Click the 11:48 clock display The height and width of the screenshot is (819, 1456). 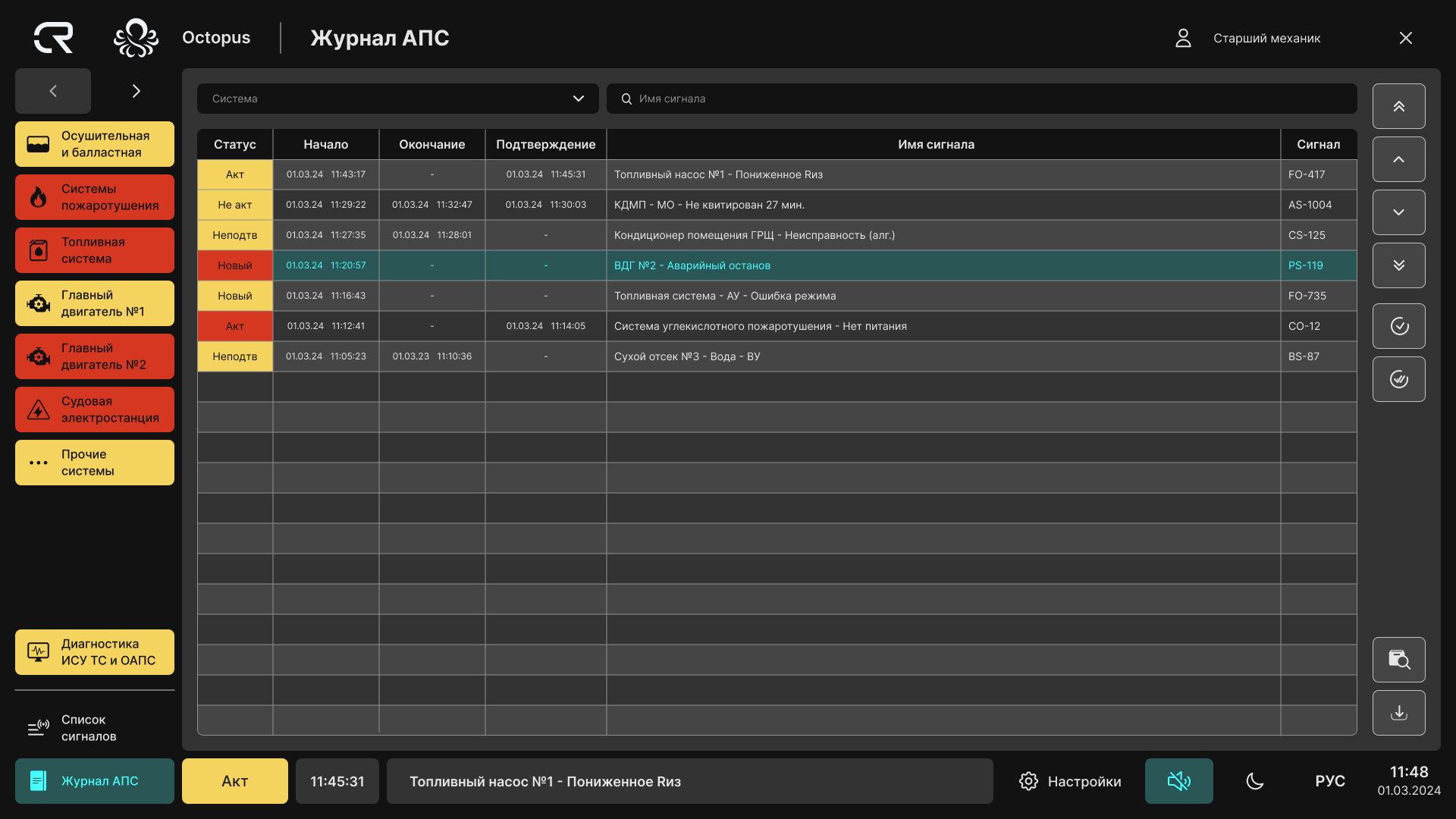pos(1409,772)
